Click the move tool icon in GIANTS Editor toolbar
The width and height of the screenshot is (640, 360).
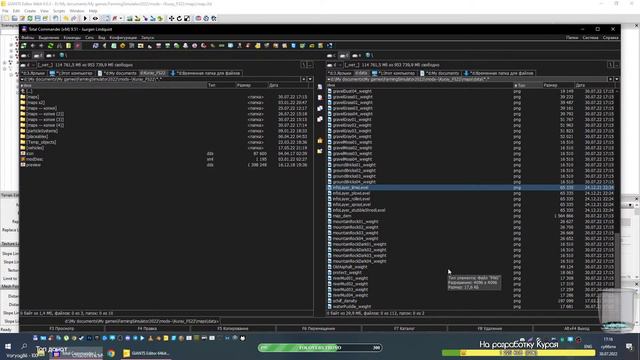tap(171, 18)
